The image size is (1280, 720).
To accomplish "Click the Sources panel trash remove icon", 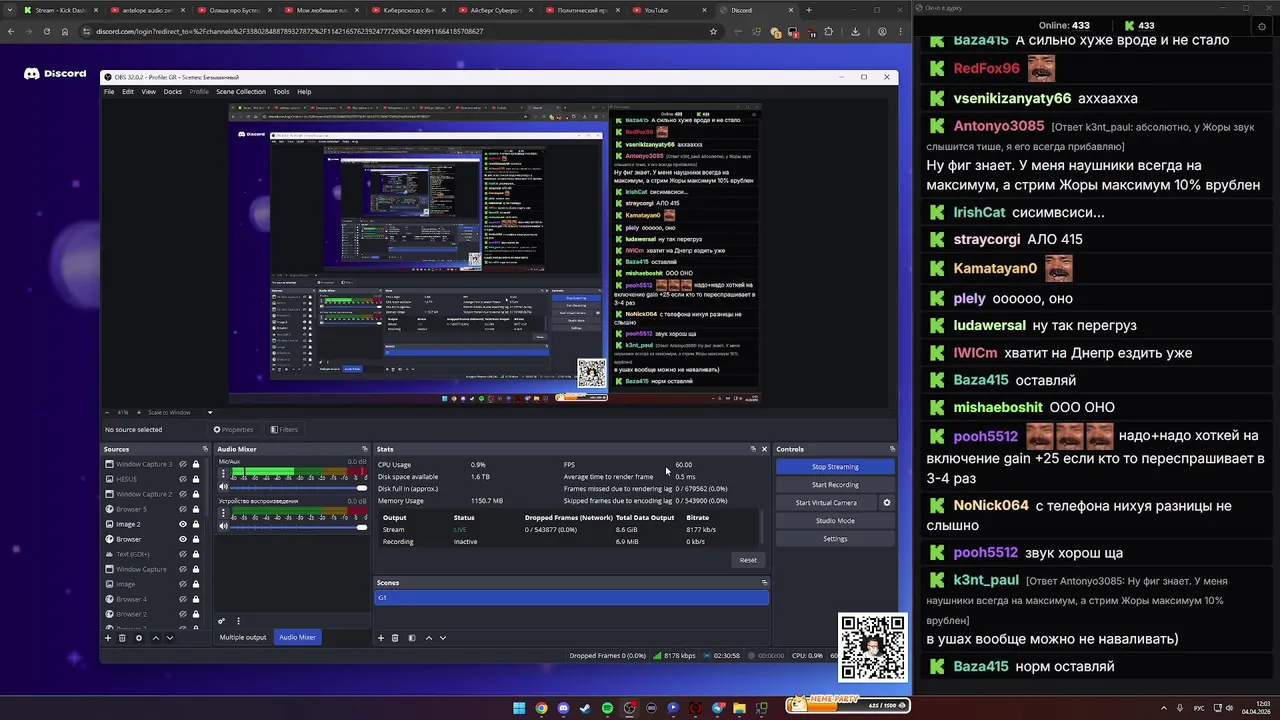I will pos(123,638).
